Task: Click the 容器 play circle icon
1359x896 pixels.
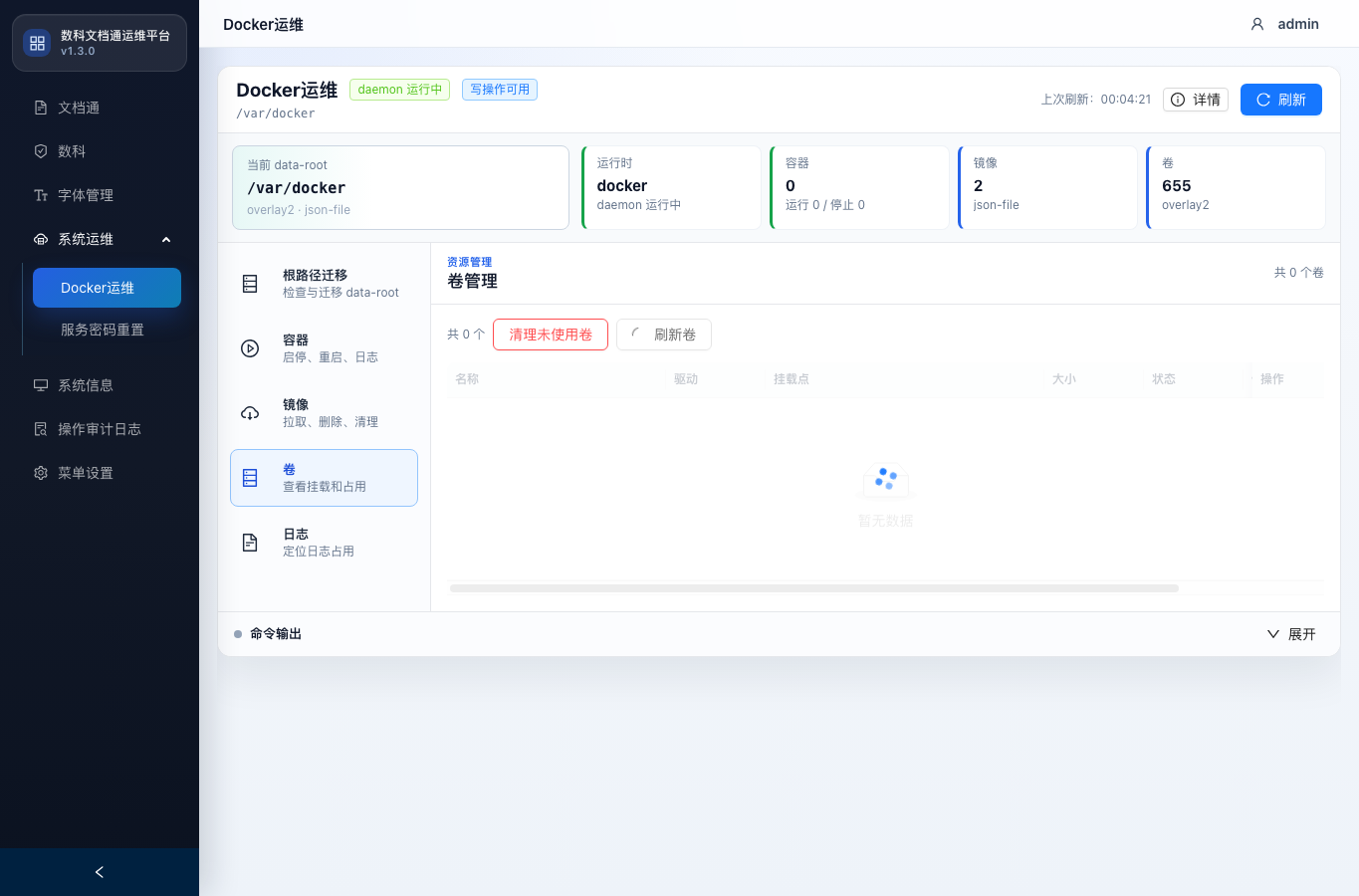Action: (250, 348)
